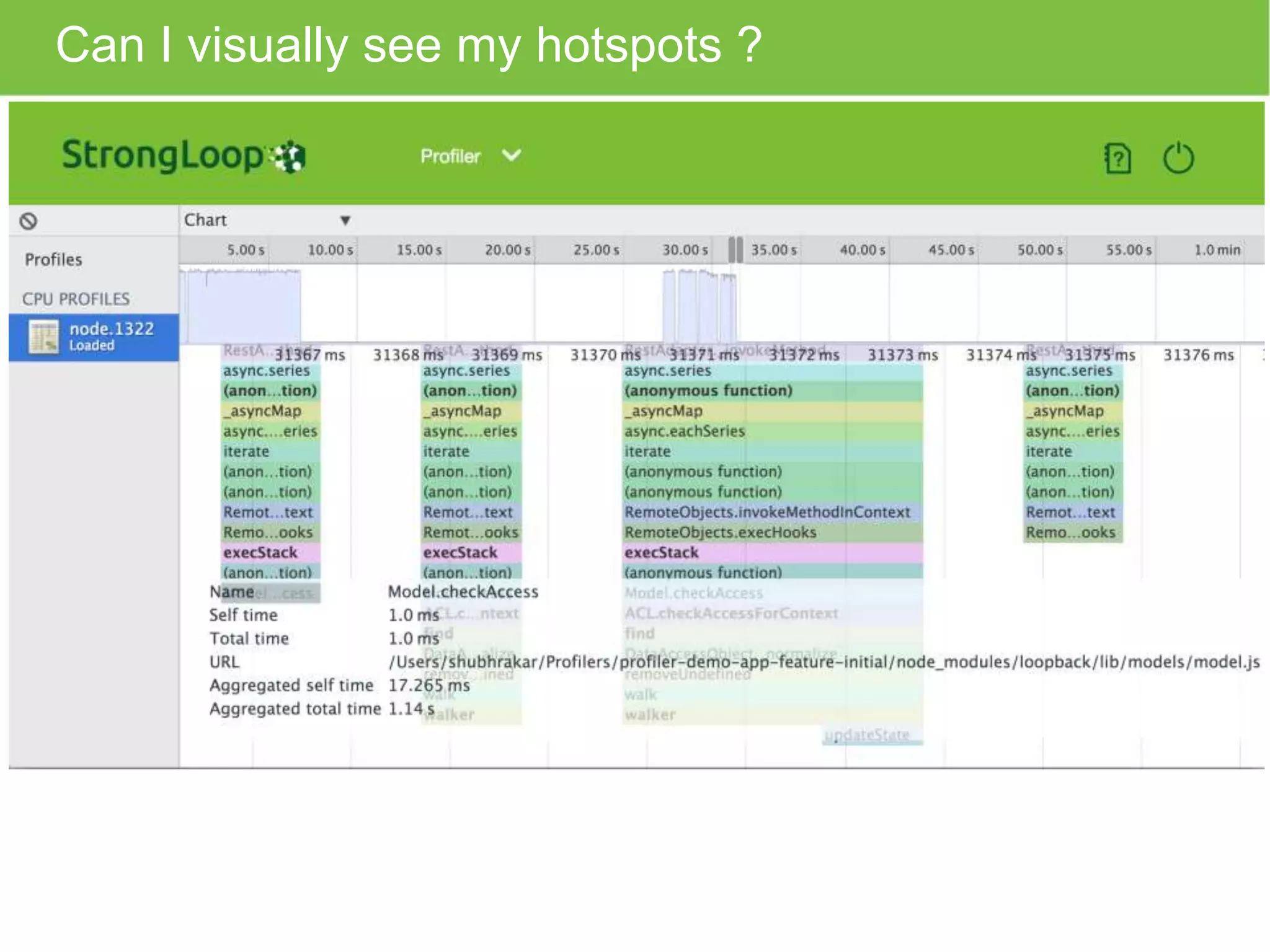Click the ACL.checkAccessForContext frame
This screenshot has width=1270, height=952.
pyautogui.click(x=732, y=613)
